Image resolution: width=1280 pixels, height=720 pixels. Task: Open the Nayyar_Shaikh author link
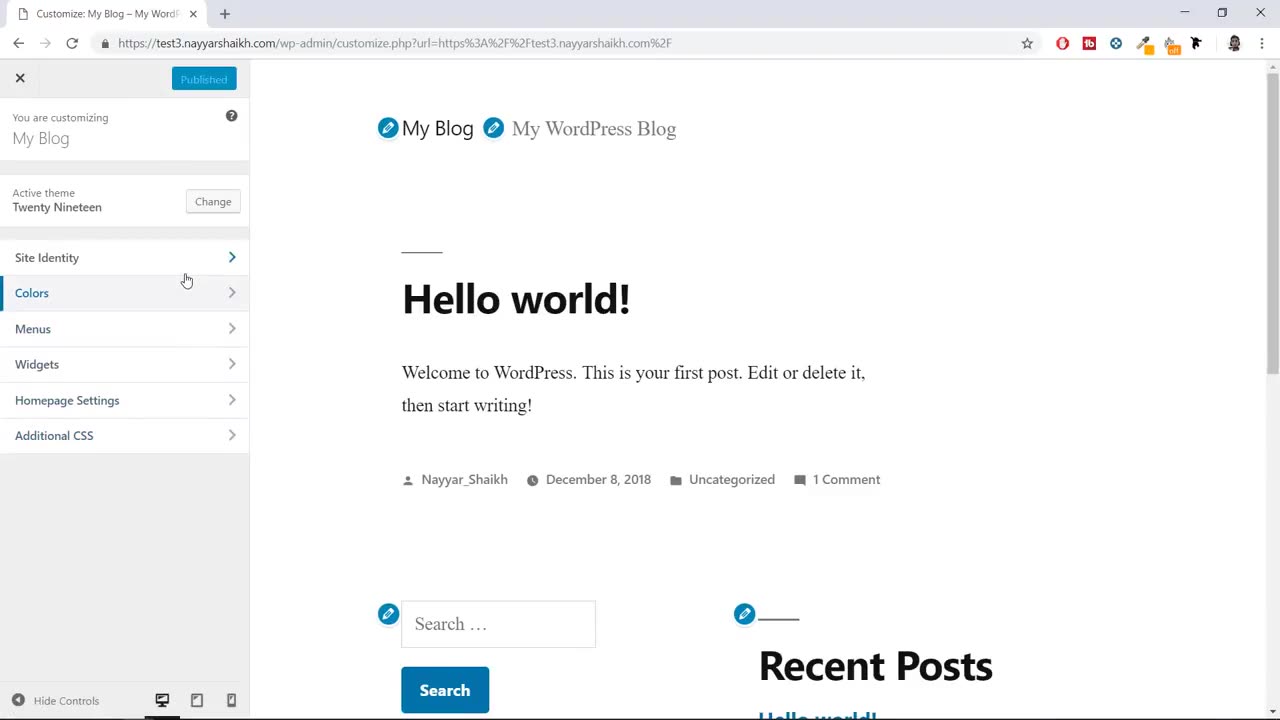[x=464, y=480]
